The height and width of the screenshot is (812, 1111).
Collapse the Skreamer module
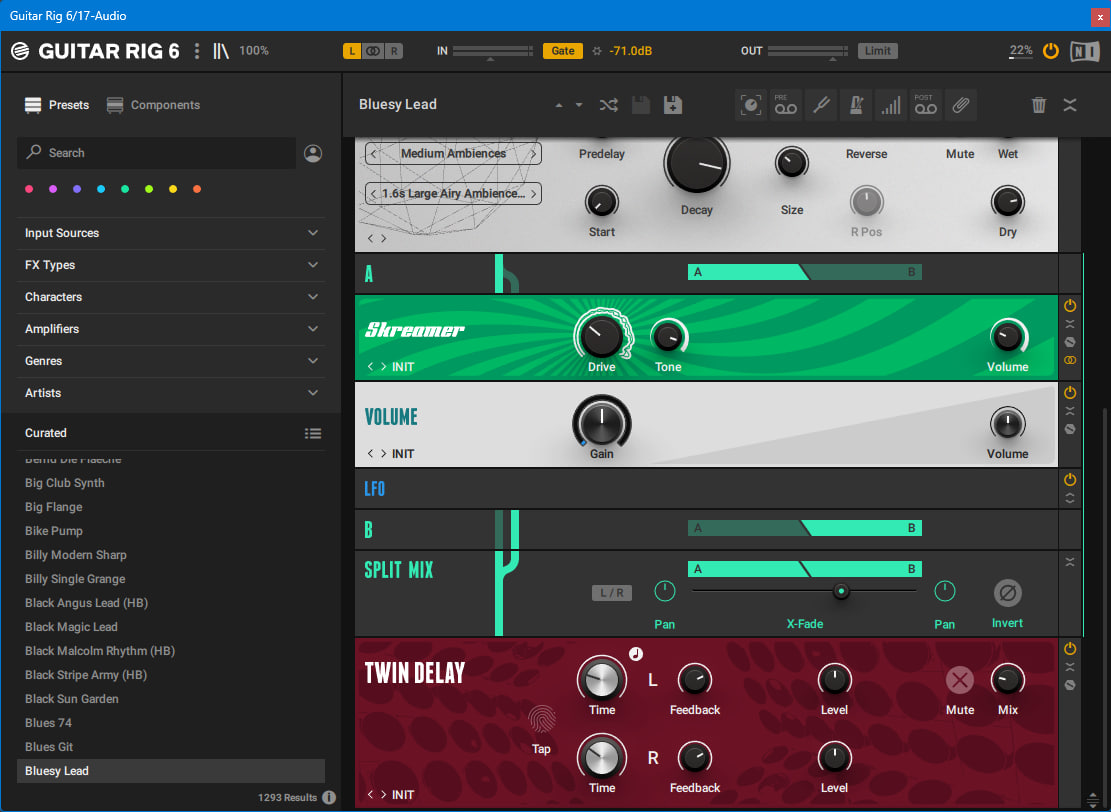pyautogui.click(x=1070, y=324)
